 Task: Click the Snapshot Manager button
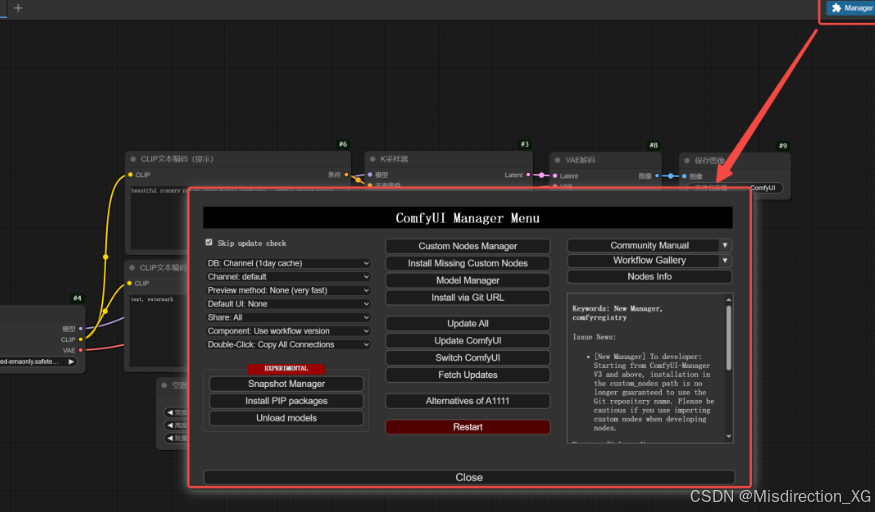click(286, 384)
